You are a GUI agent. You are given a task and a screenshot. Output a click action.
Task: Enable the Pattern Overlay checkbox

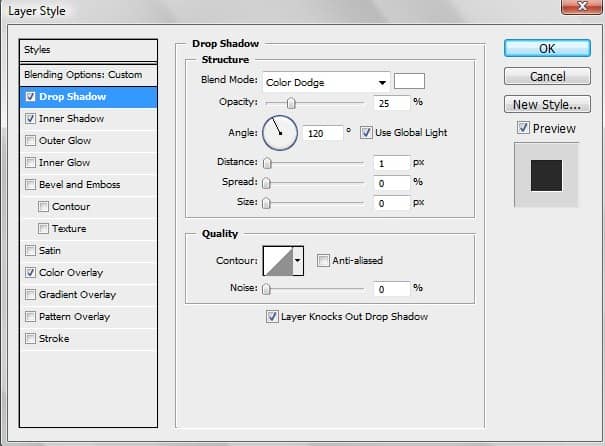30,316
